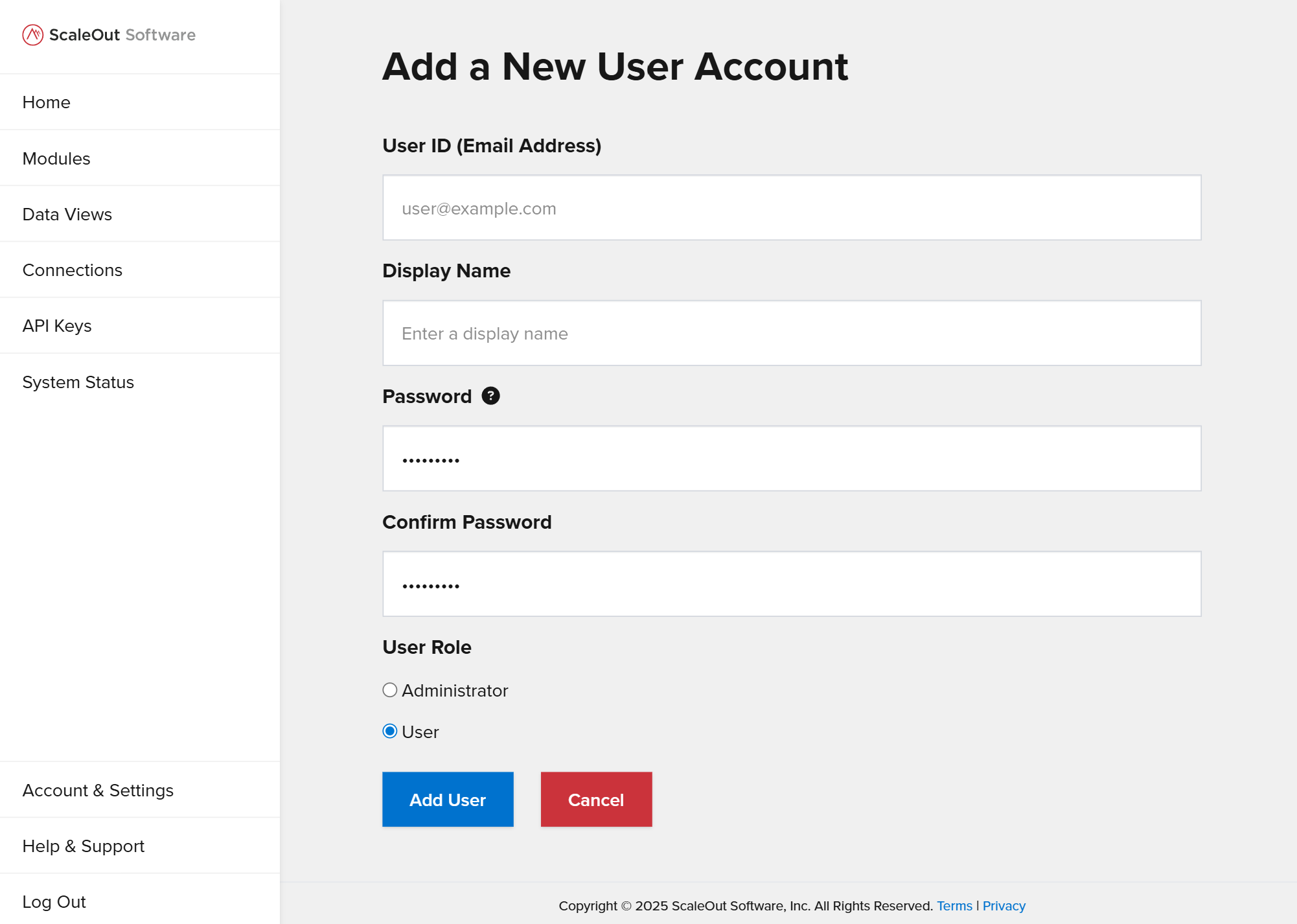Click the Add User button

(447, 799)
